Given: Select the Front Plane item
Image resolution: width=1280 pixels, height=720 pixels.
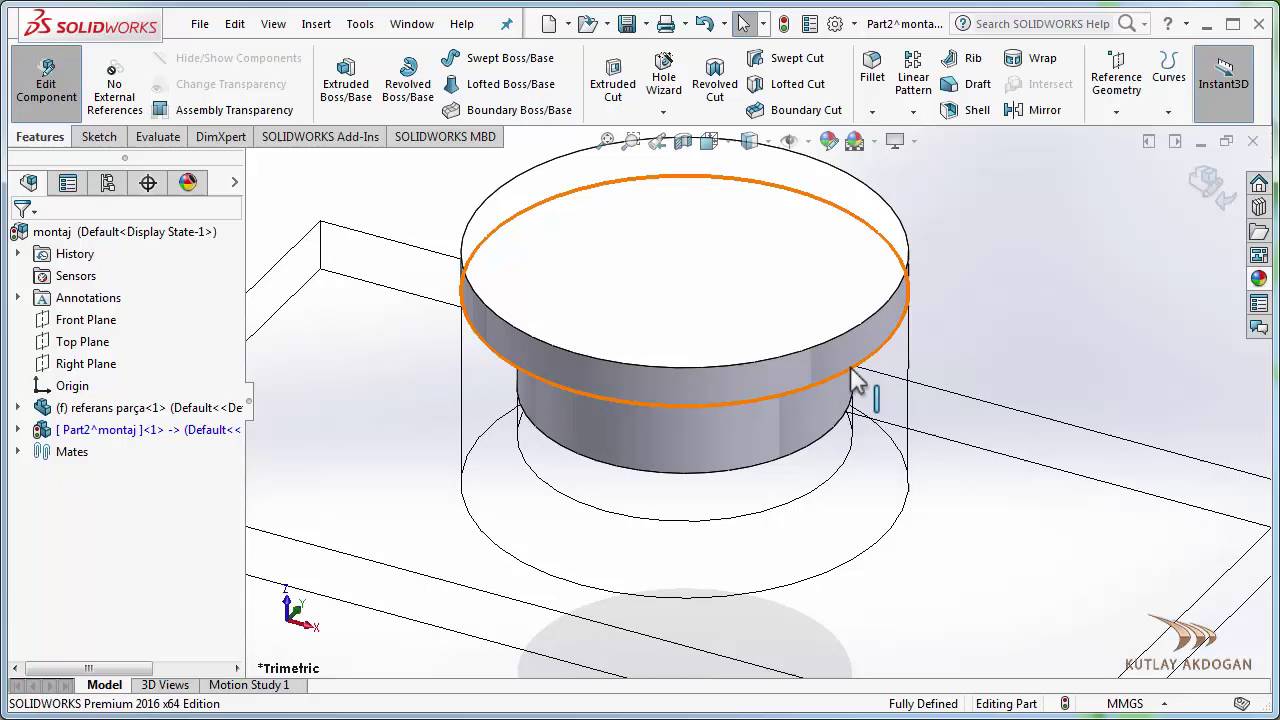Looking at the screenshot, I should [x=75, y=320].
